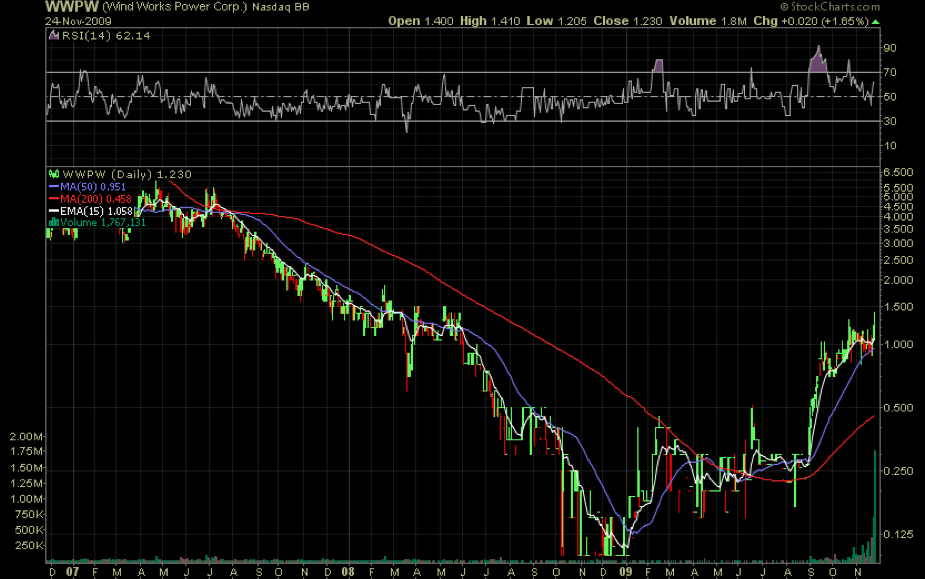Click the 07 year marker on time axis
Screen dimensions: 925x579
click(x=72, y=572)
